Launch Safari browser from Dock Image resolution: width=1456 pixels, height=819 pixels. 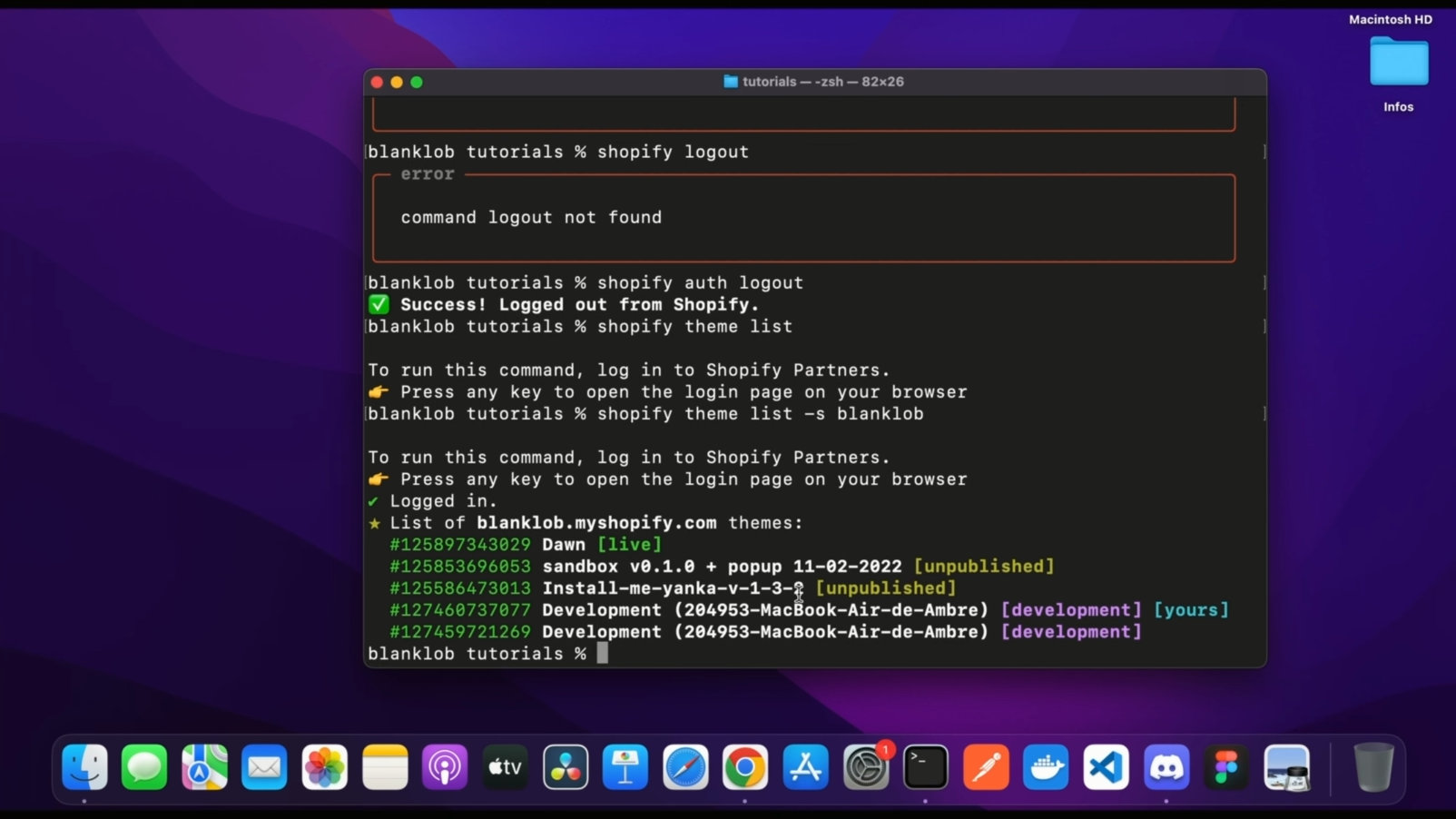tap(685, 767)
